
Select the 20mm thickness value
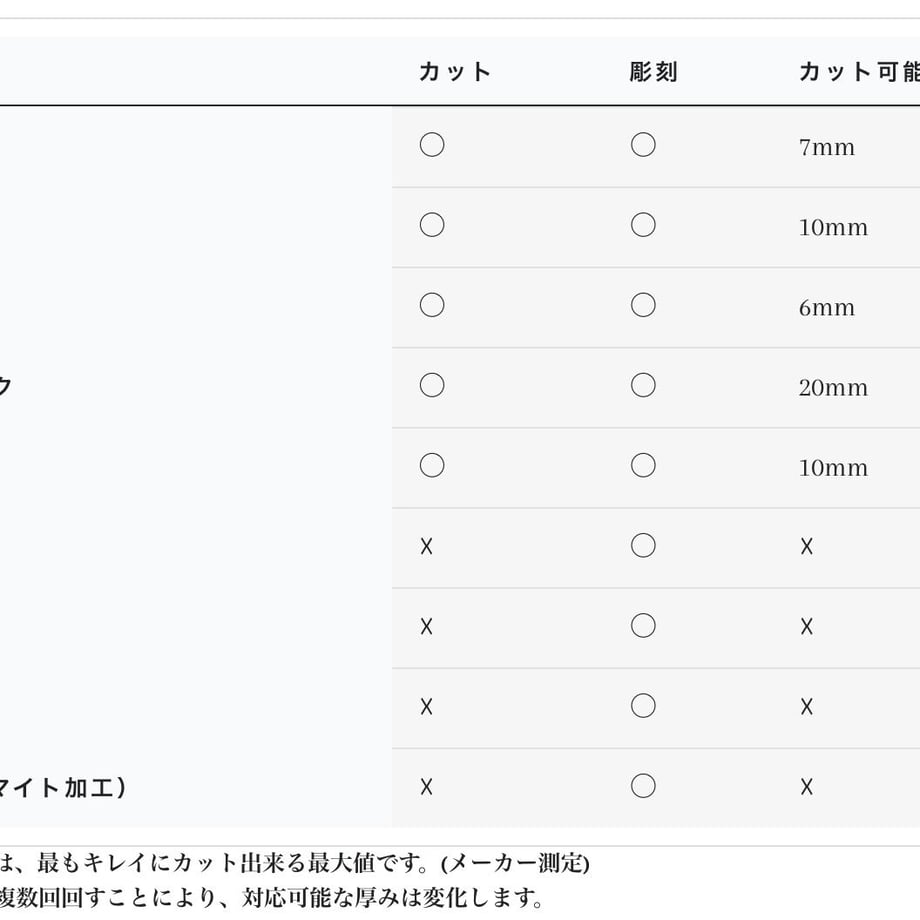[x=833, y=387]
